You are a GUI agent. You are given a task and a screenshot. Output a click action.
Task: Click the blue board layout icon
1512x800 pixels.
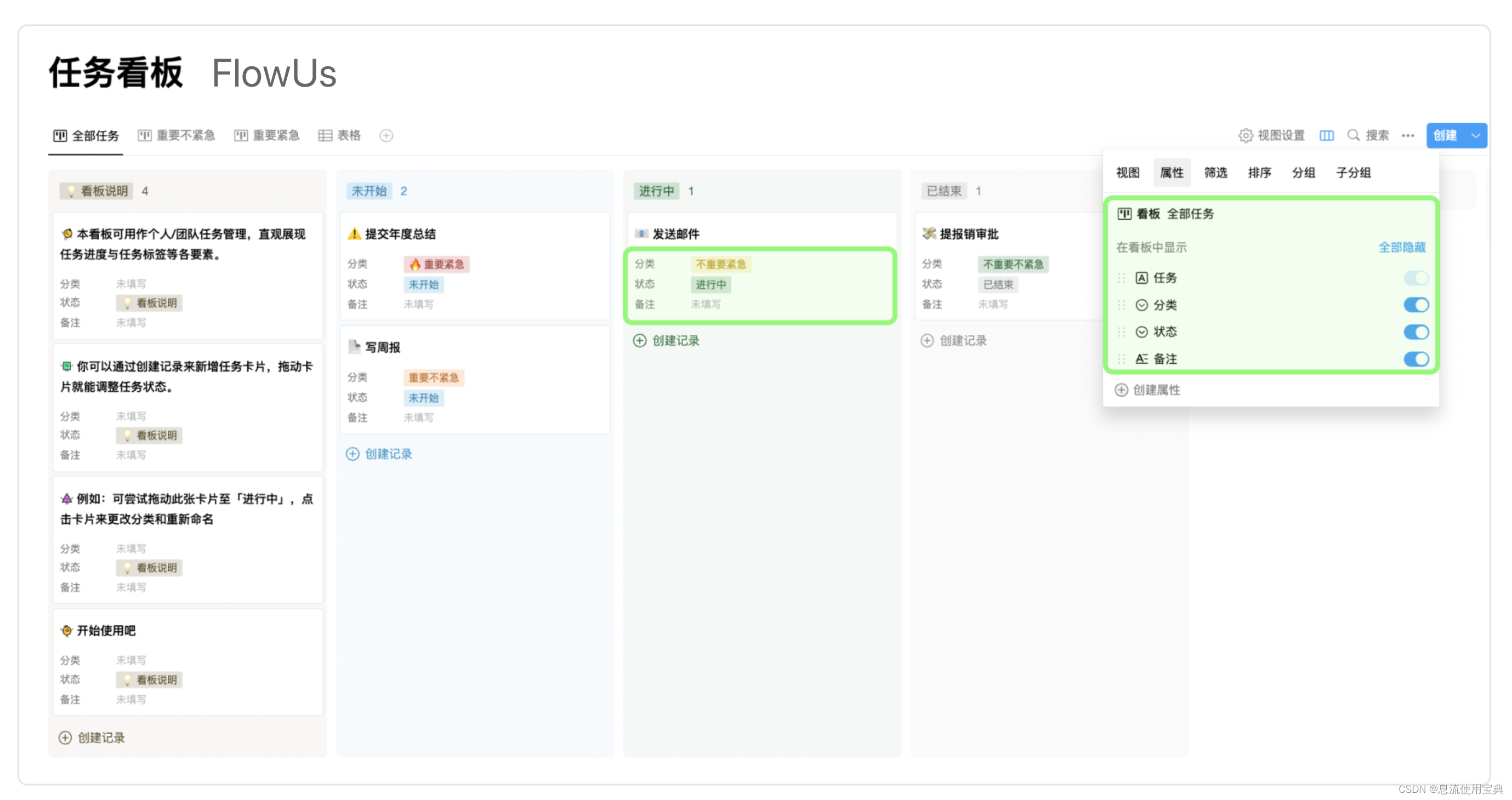pos(1326,135)
